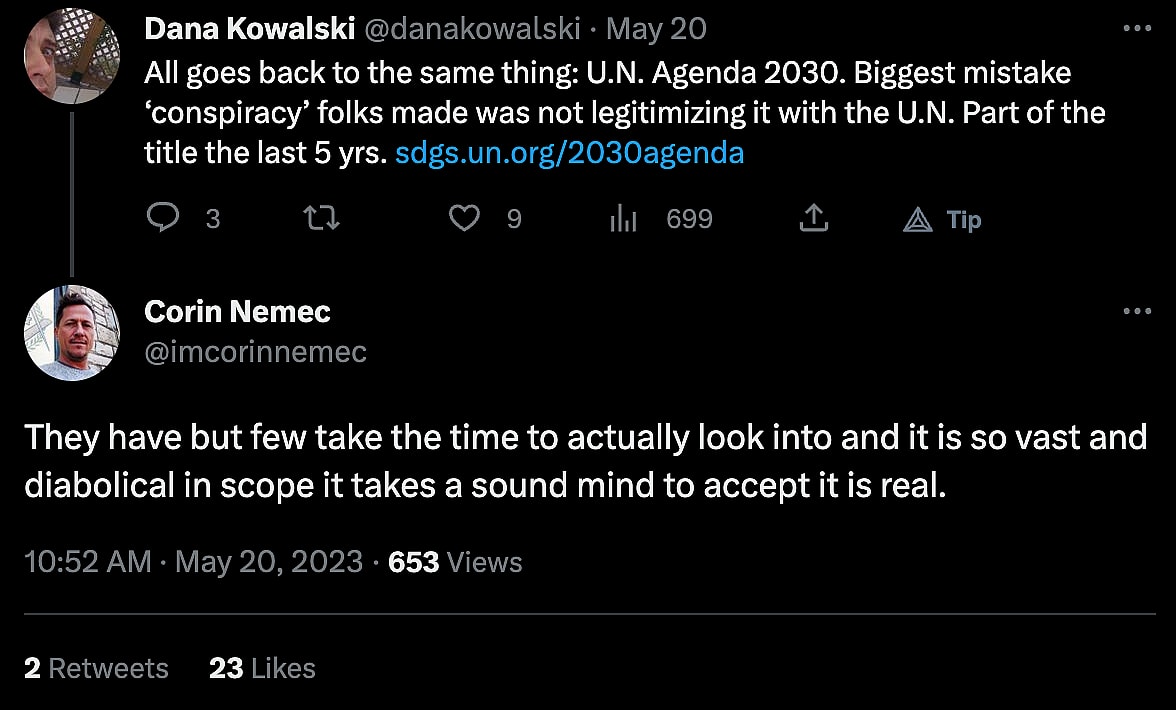The image size is (1176, 710).
Task: View analytics for Dana's tweet
Action: pos(624,218)
